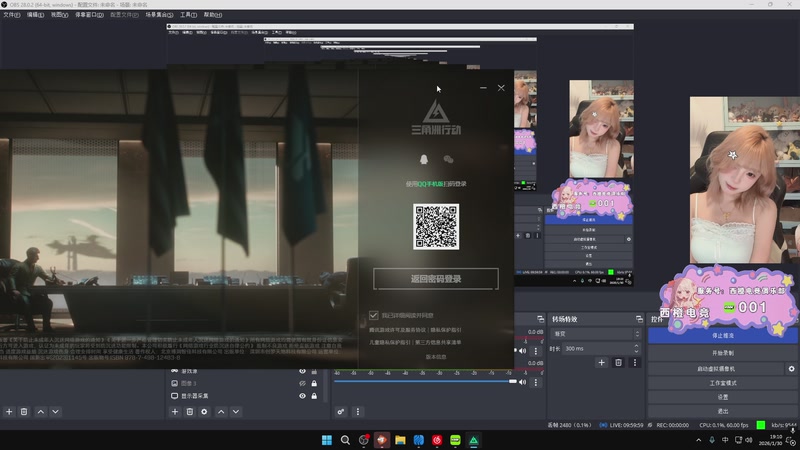Add a transition with the 转场特效 plus icon
Viewport: 800px width, 450px height.
[x=602, y=363]
